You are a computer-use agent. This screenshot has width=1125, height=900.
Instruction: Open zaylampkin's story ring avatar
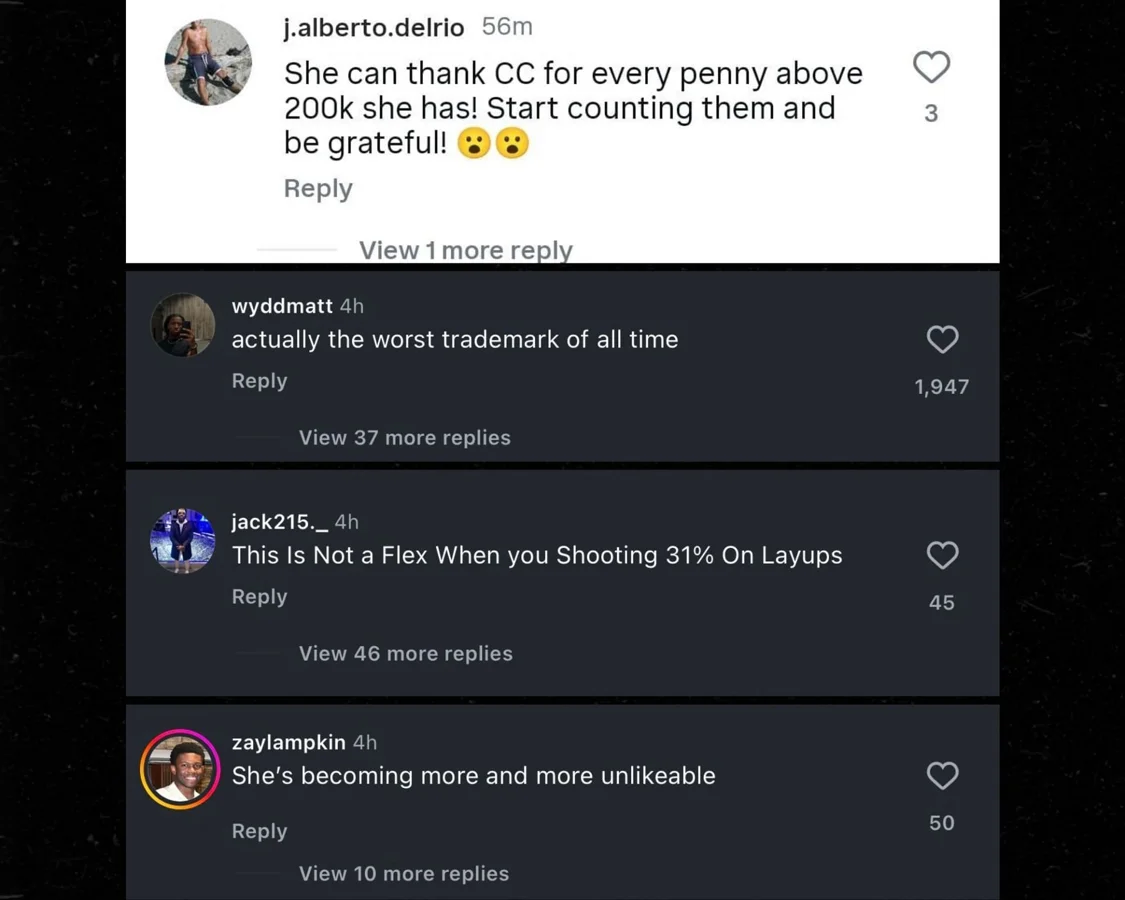coord(180,769)
